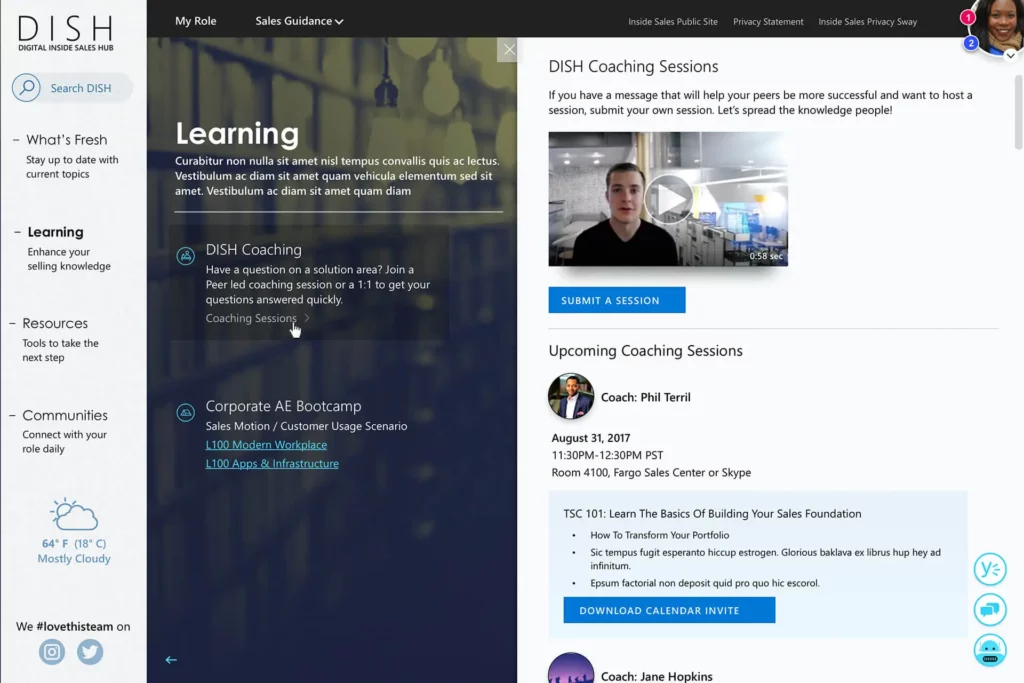Click the search magnifier icon
The width and height of the screenshot is (1024, 683).
(26, 88)
